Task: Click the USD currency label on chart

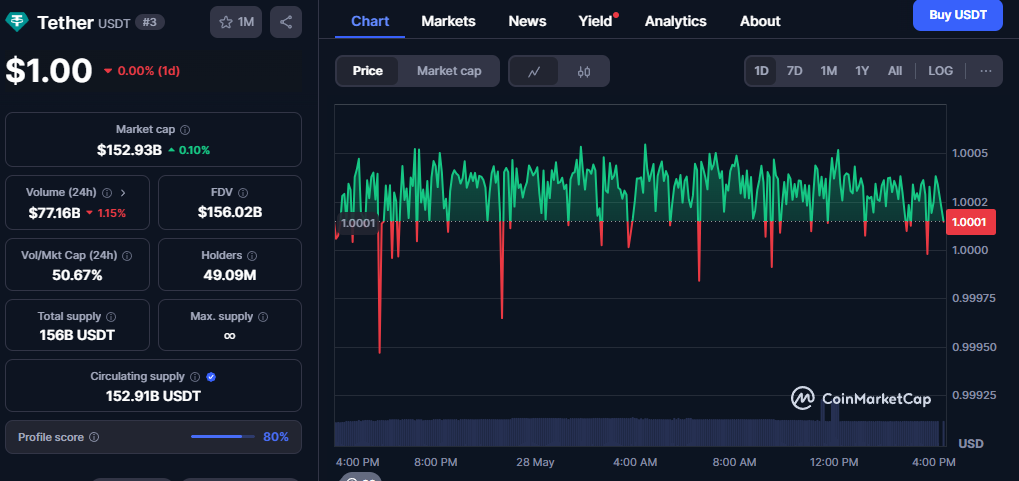Action: click(x=971, y=443)
